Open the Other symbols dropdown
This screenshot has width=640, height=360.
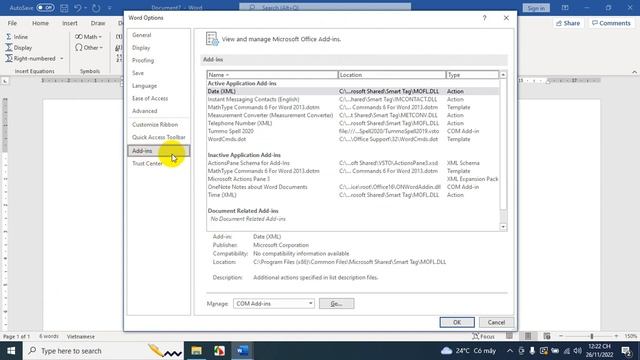click(x=89, y=48)
